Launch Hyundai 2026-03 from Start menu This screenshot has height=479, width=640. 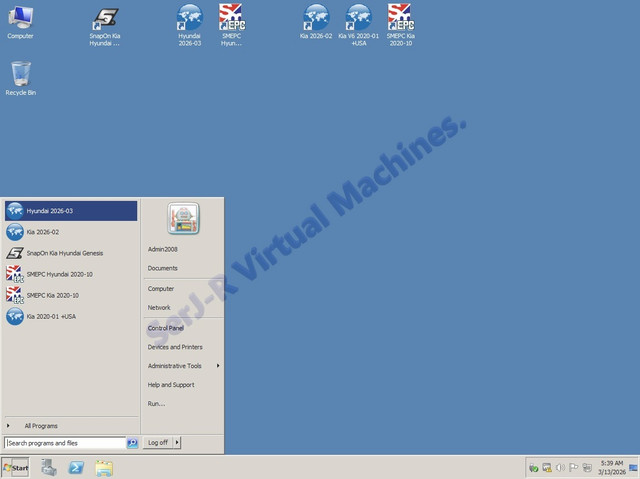(71, 211)
